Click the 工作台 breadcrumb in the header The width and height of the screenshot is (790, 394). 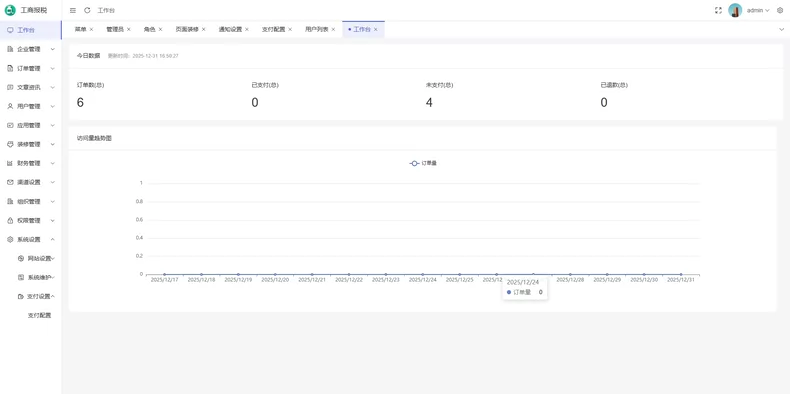click(106, 10)
